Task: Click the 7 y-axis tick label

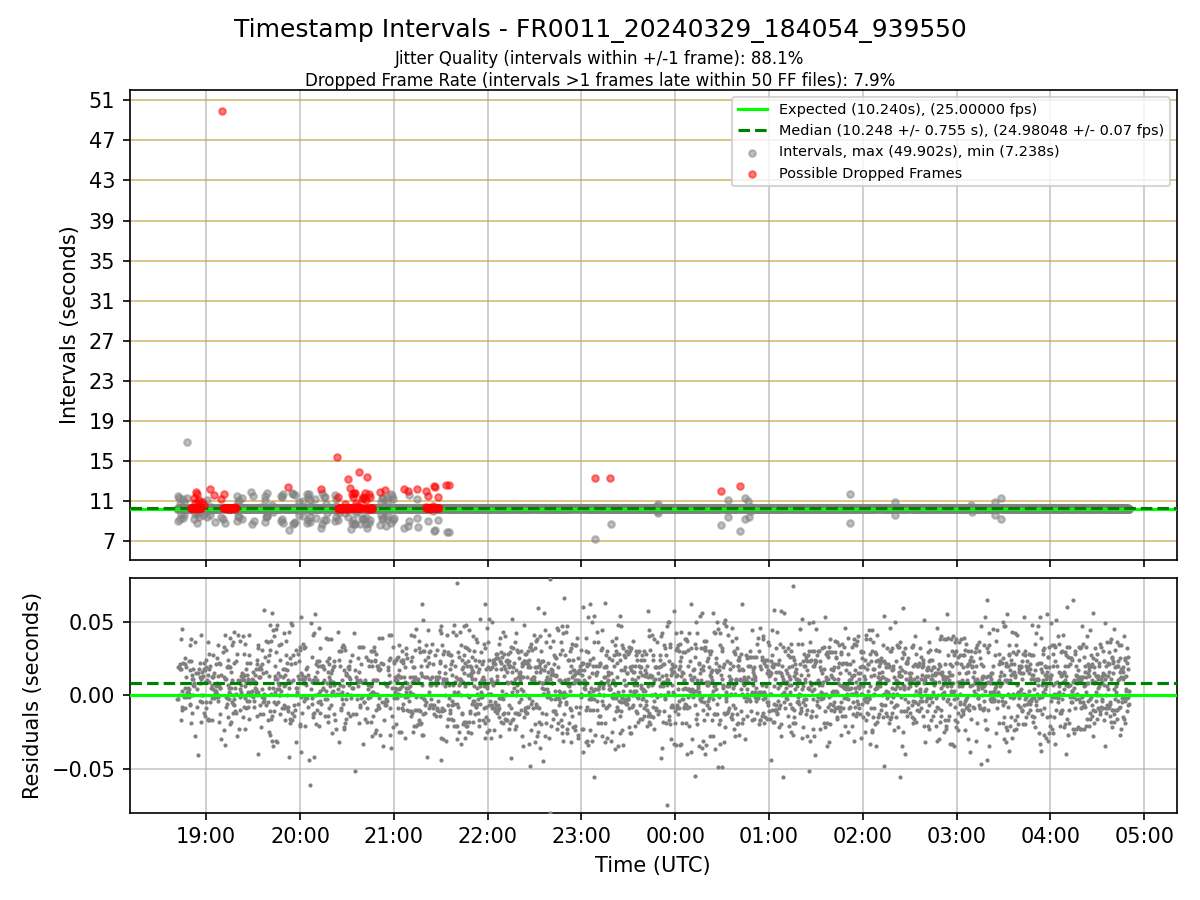Action: (110, 541)
